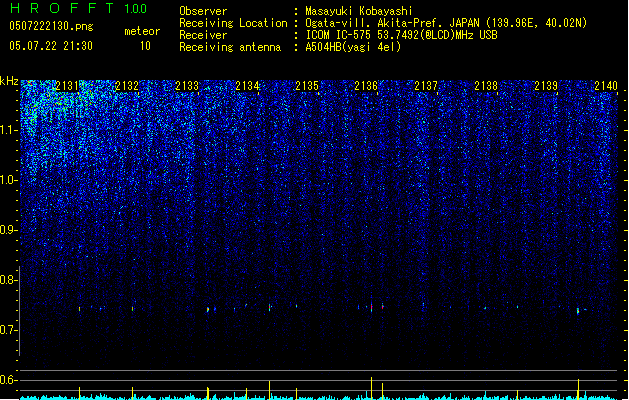Click the grey vertical bar beside 0.8 kHz
This screenshot has width=629, height=400.
click(19, 310)
